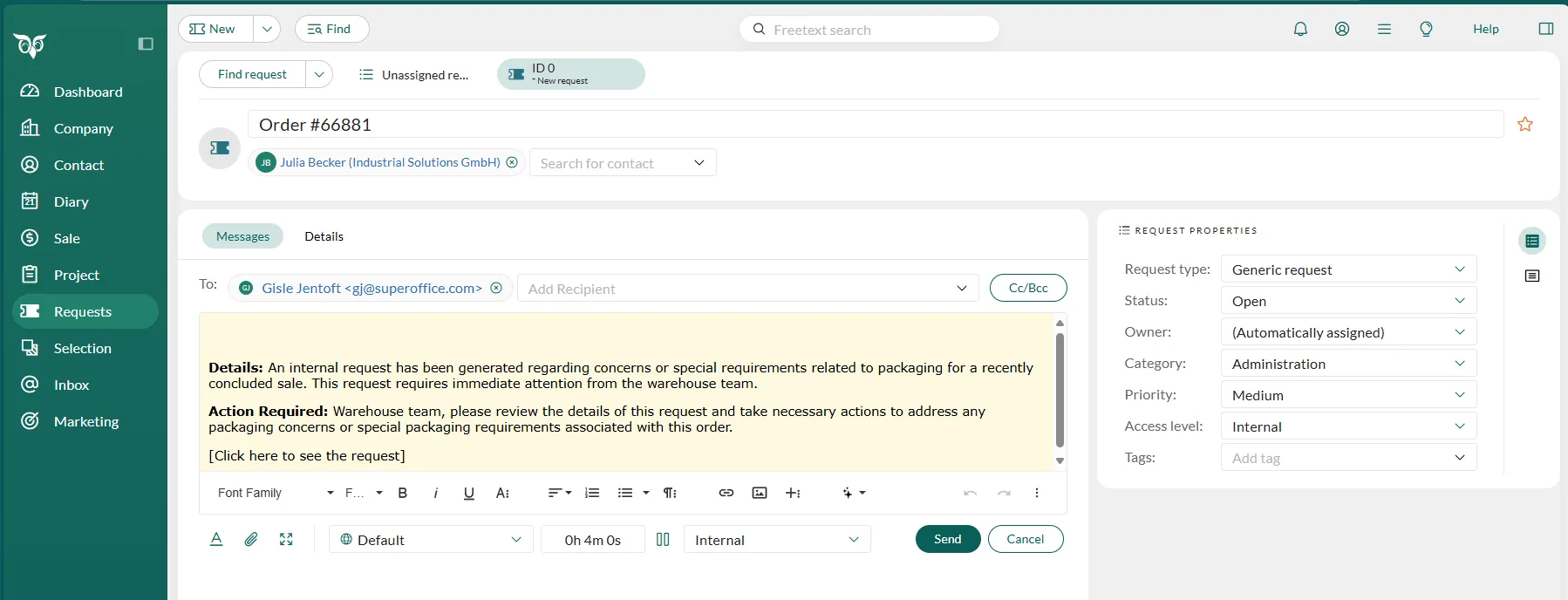The height and width of the screenshot is (600, 1568).
Task: Toggle bold text formatting
Action: coord(403,493)
